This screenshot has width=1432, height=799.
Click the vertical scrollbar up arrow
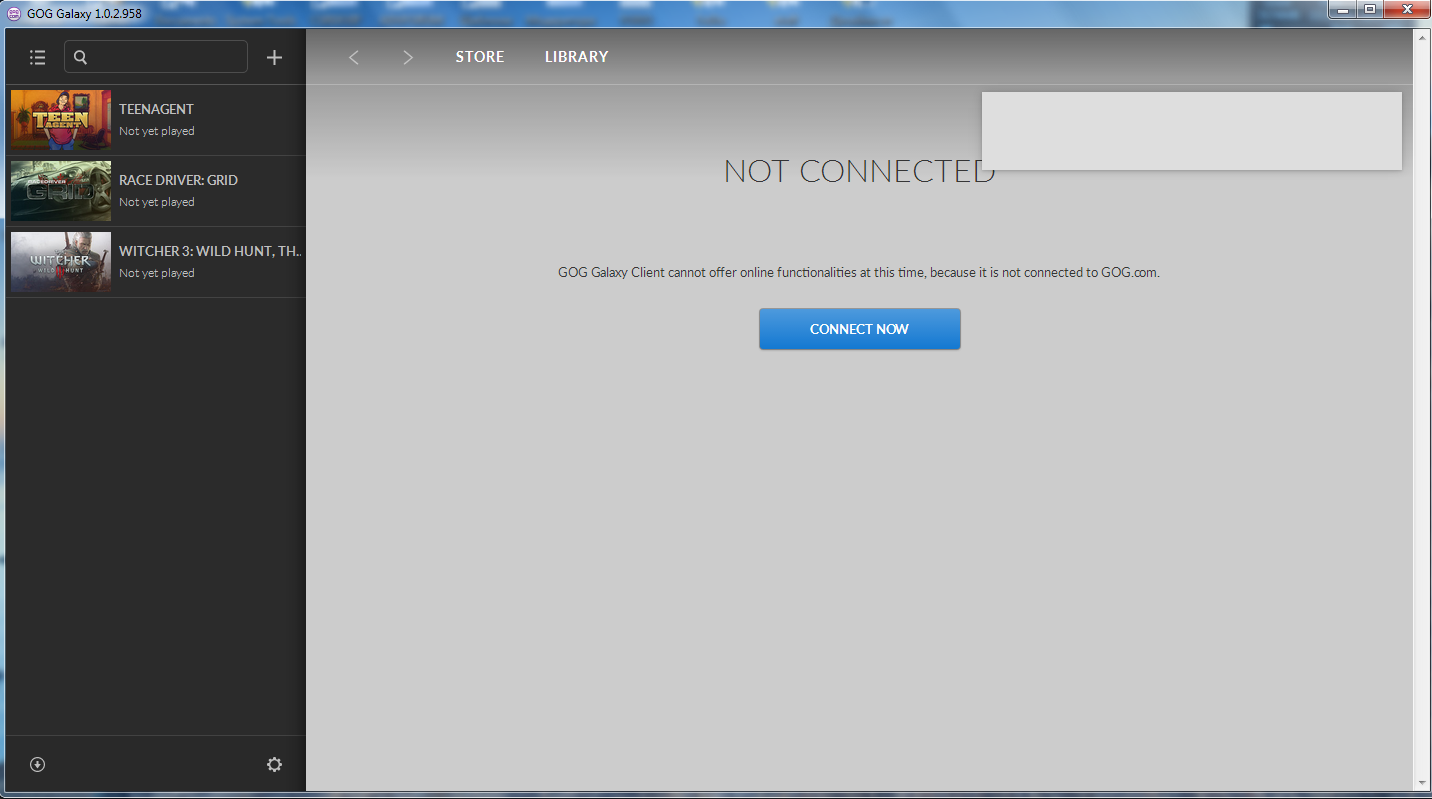click(1422, 36)
